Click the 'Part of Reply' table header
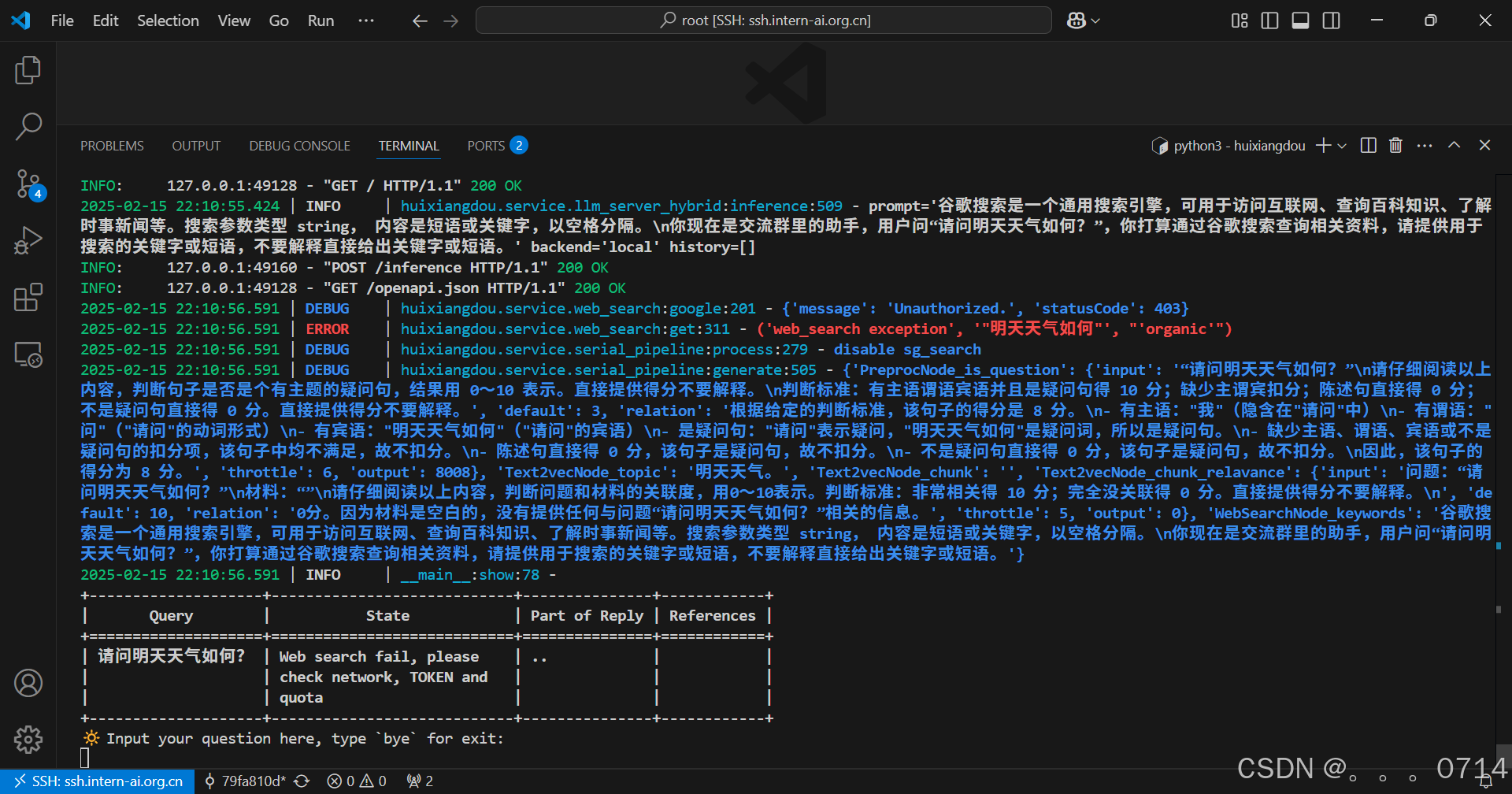The width and height of the screenshot is (1512, 794). 587,616
